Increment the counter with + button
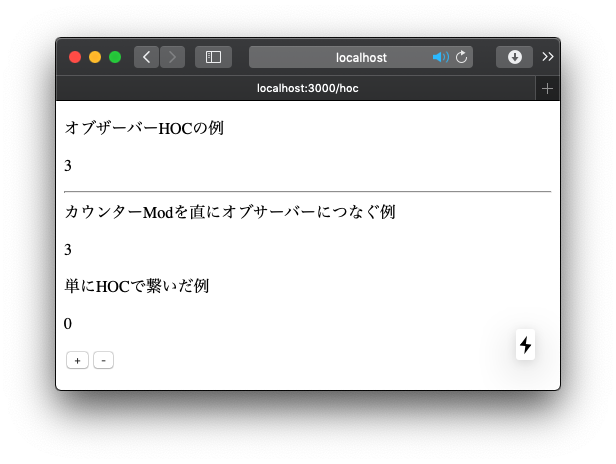The image size is (616, 464). [x=77, y=360]
